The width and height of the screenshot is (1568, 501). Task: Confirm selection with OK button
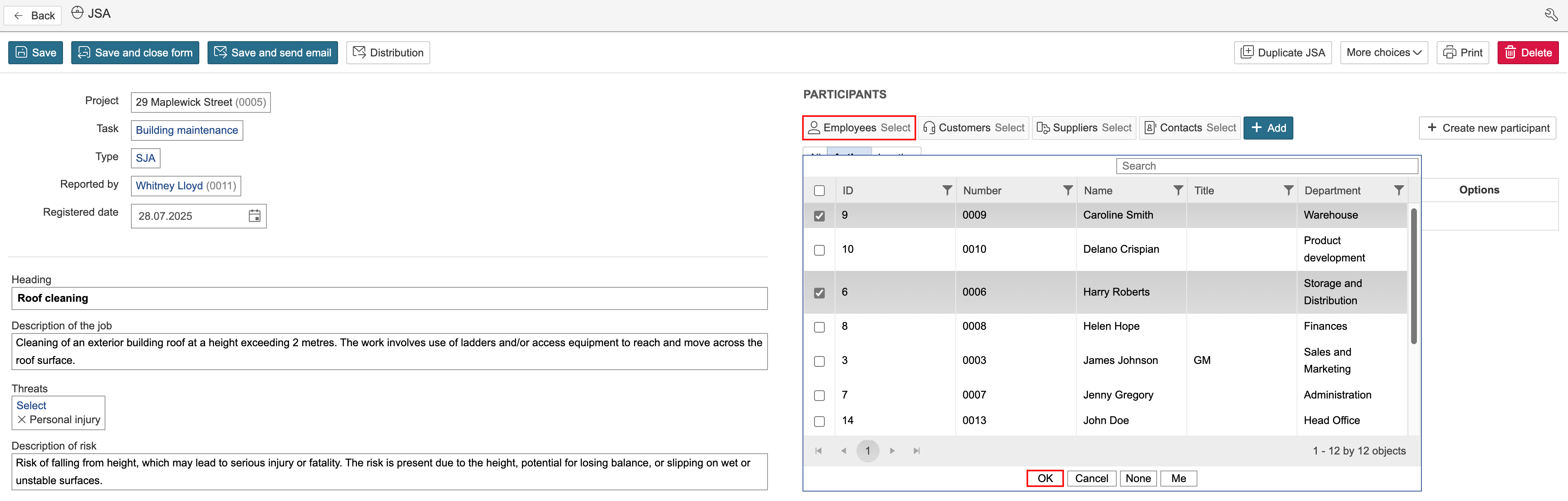(x=1045, y=478)
